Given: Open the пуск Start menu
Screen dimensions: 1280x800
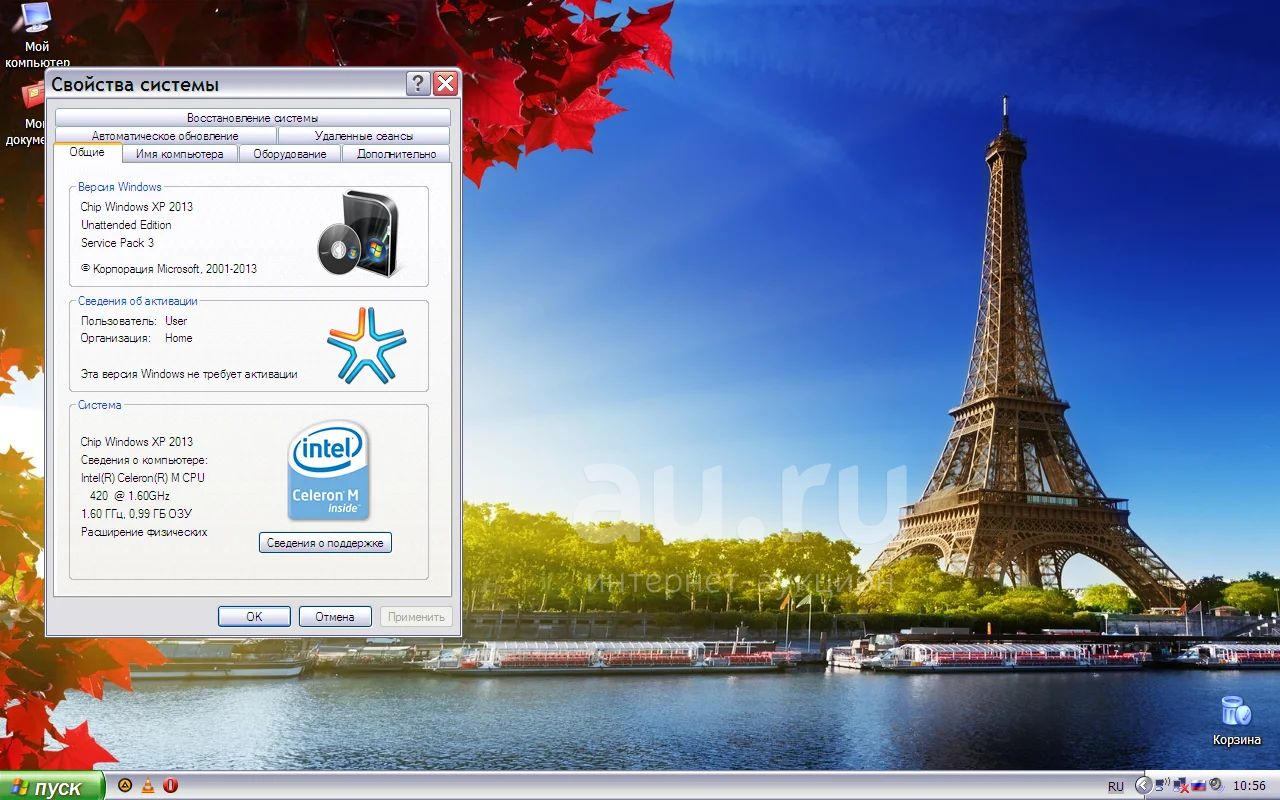Looking at the screenshot, I should tap(52, 787).
